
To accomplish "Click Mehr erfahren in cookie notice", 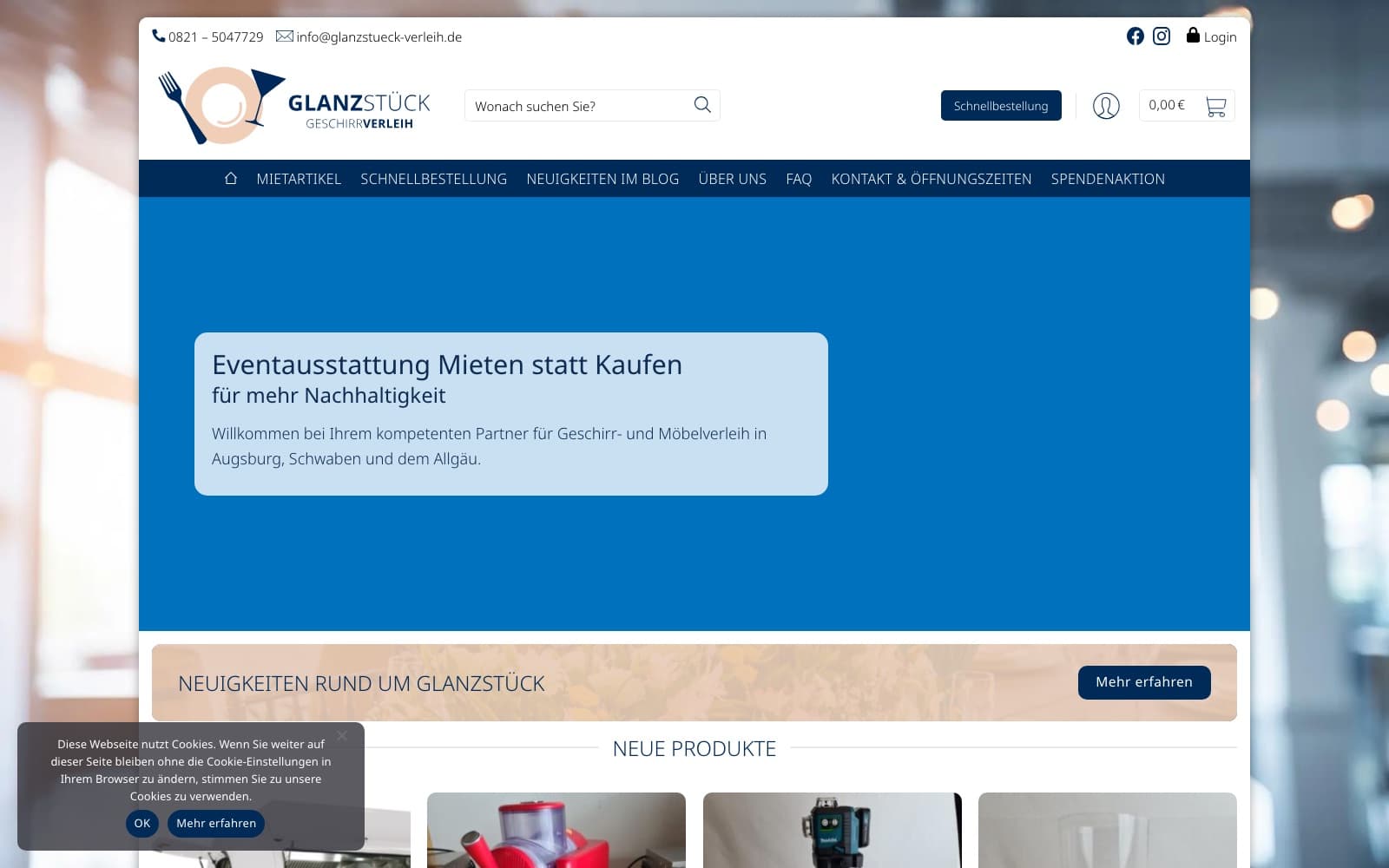I will coord(216,823).
